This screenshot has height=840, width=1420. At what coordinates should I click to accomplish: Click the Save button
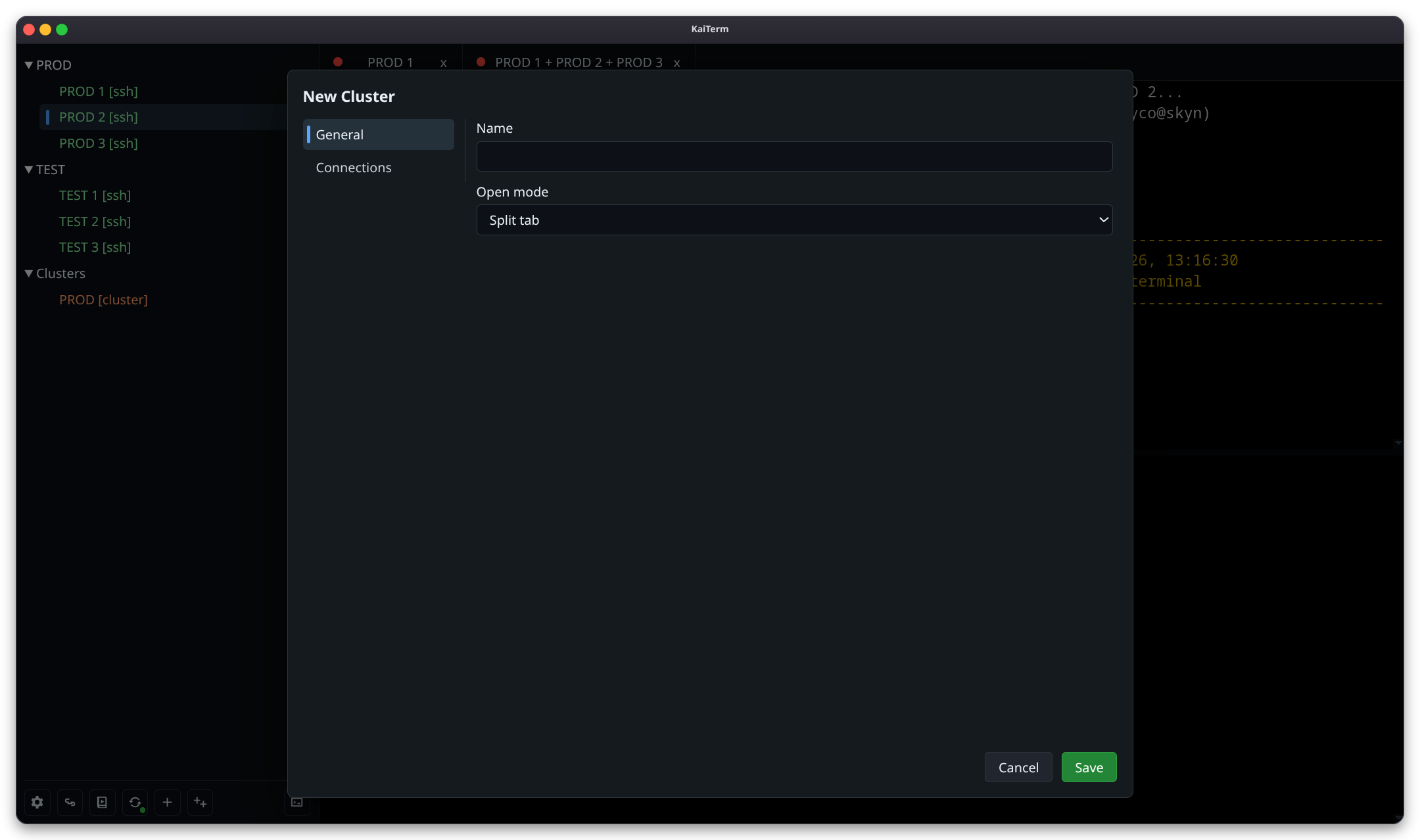pos(1089,767)
